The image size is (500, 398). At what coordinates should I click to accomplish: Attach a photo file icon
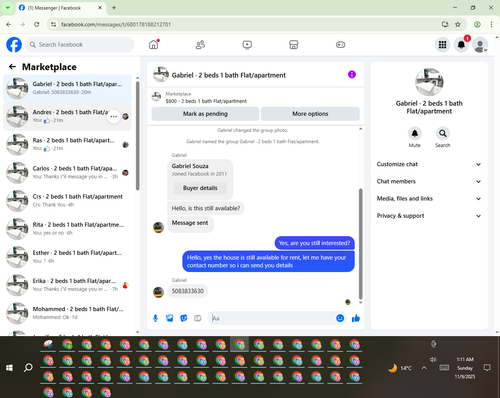pyautogui.click(x=170, y=318)
